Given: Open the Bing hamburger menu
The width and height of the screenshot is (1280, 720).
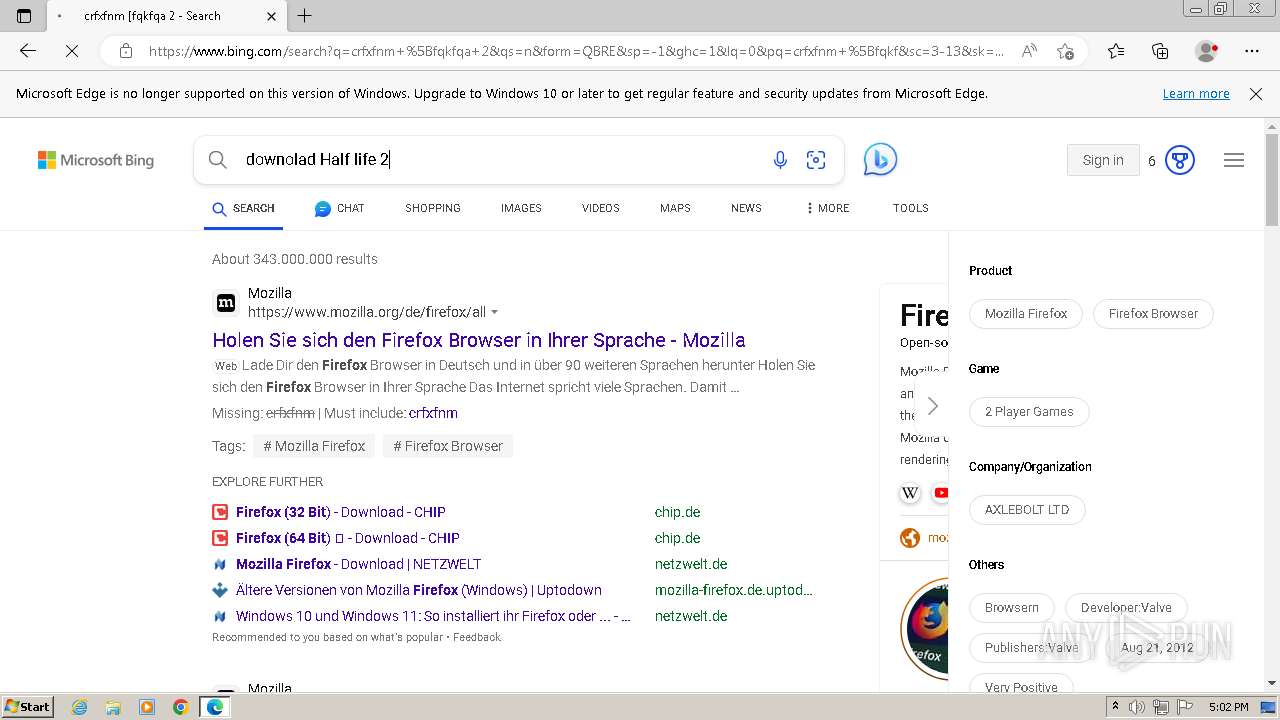Looking at the screenshot, I should click(1234, 160).
